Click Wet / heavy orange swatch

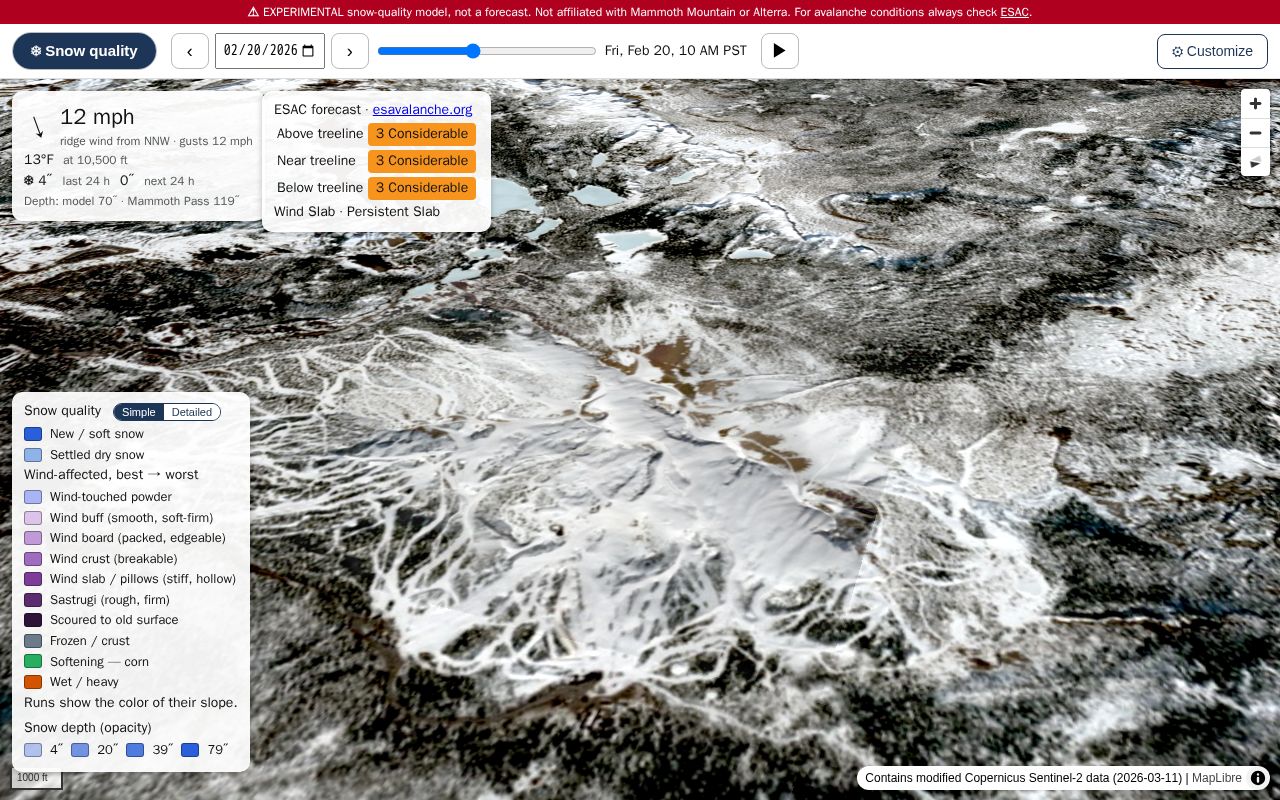coord(33,682)
